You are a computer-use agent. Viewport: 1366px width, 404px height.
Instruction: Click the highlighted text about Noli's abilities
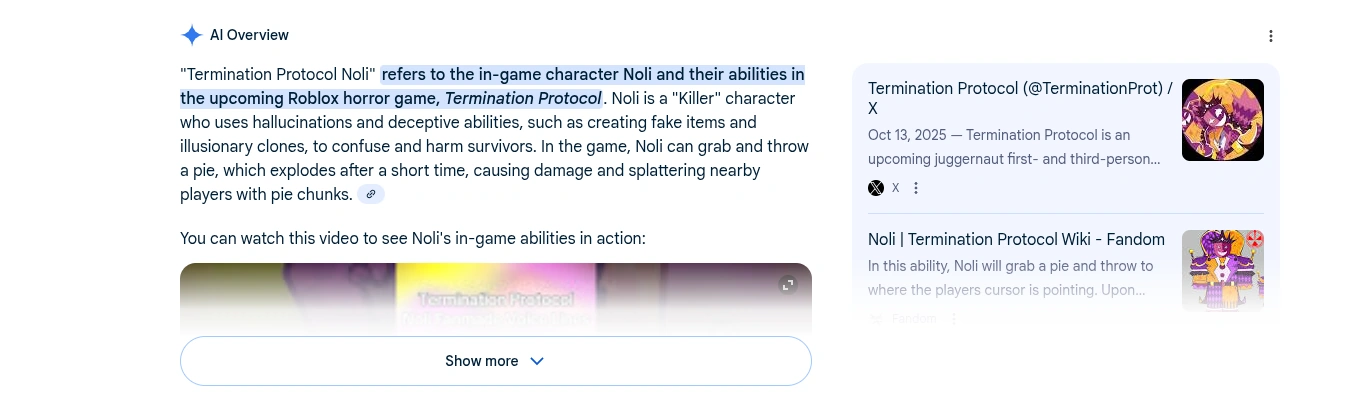(x=592, y=75)
